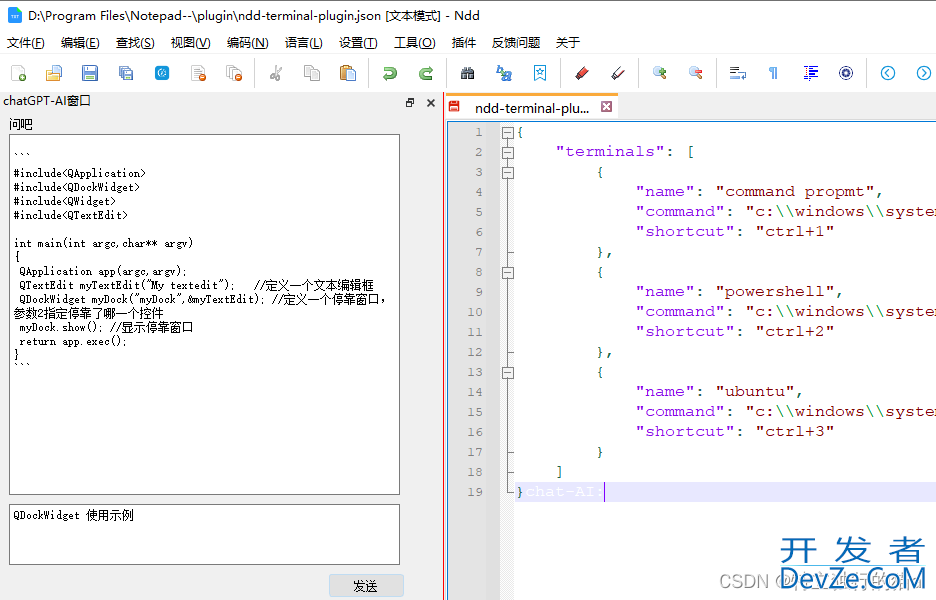Click the Cut scissors icon
Image resolution: width=936 pixels, height=600 pixels.
pyautogui.click(x=277, y=73)
